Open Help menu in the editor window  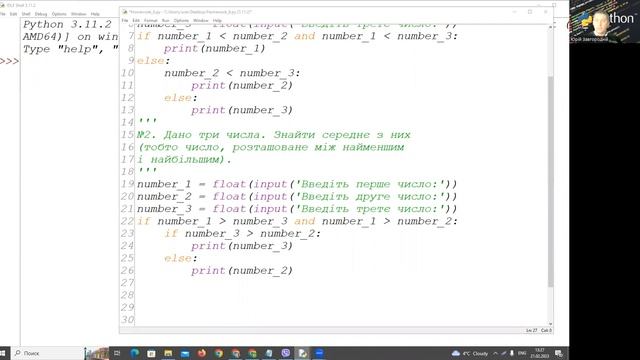(217, 20)
